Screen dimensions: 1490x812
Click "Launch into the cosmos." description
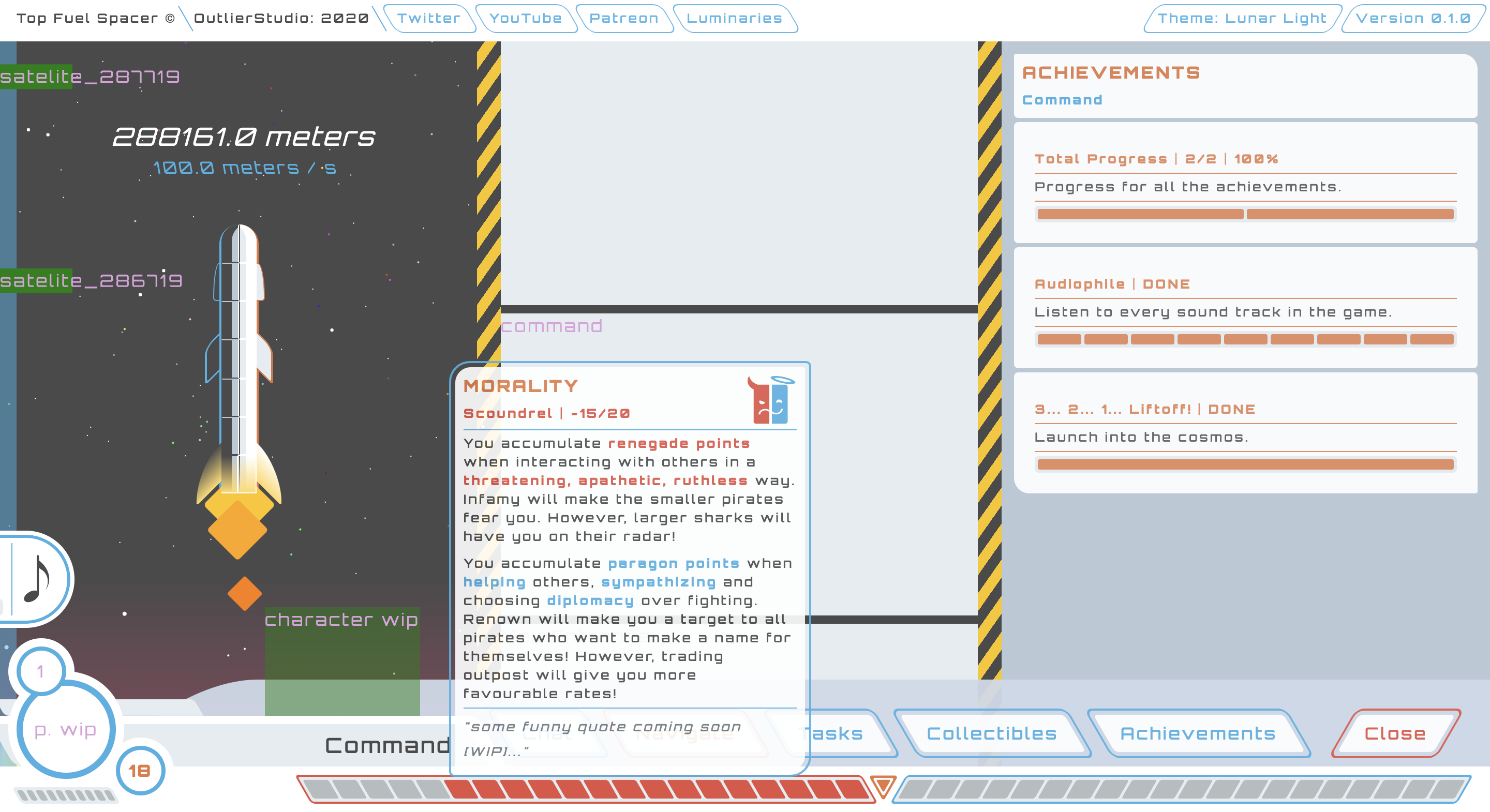[x=1141, y=437]
